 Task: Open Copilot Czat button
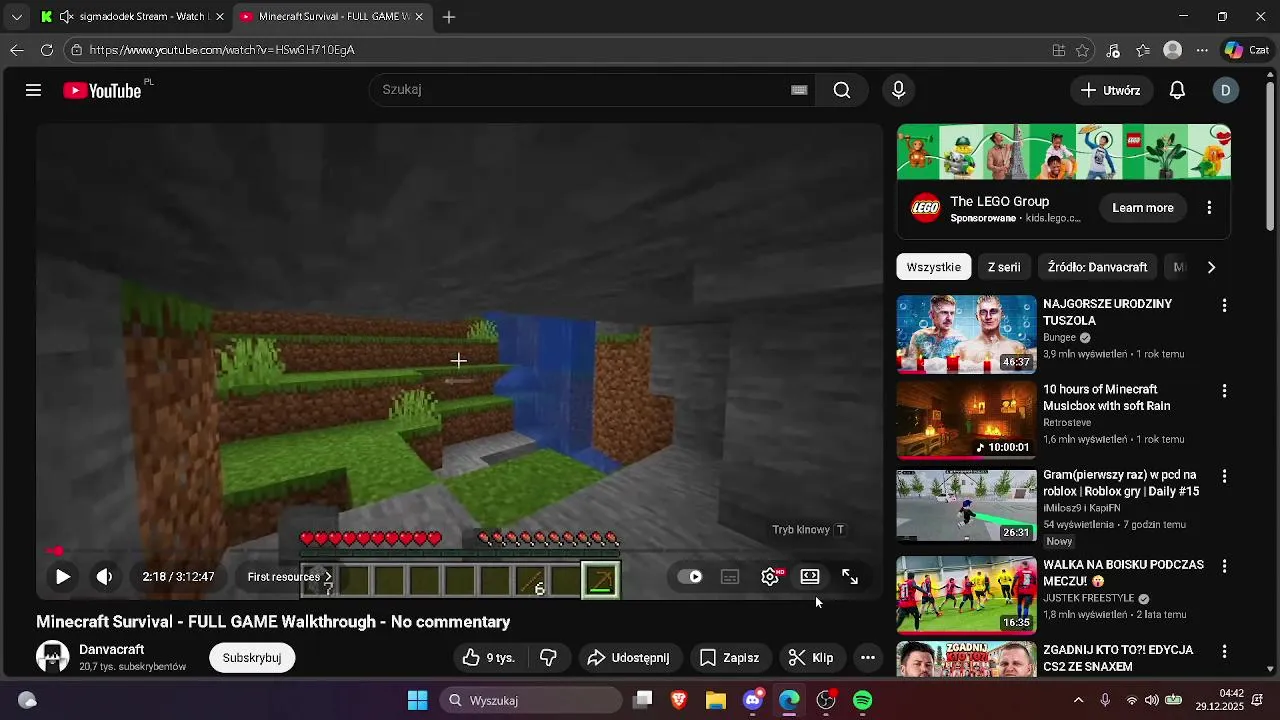tap(1247, 50)
